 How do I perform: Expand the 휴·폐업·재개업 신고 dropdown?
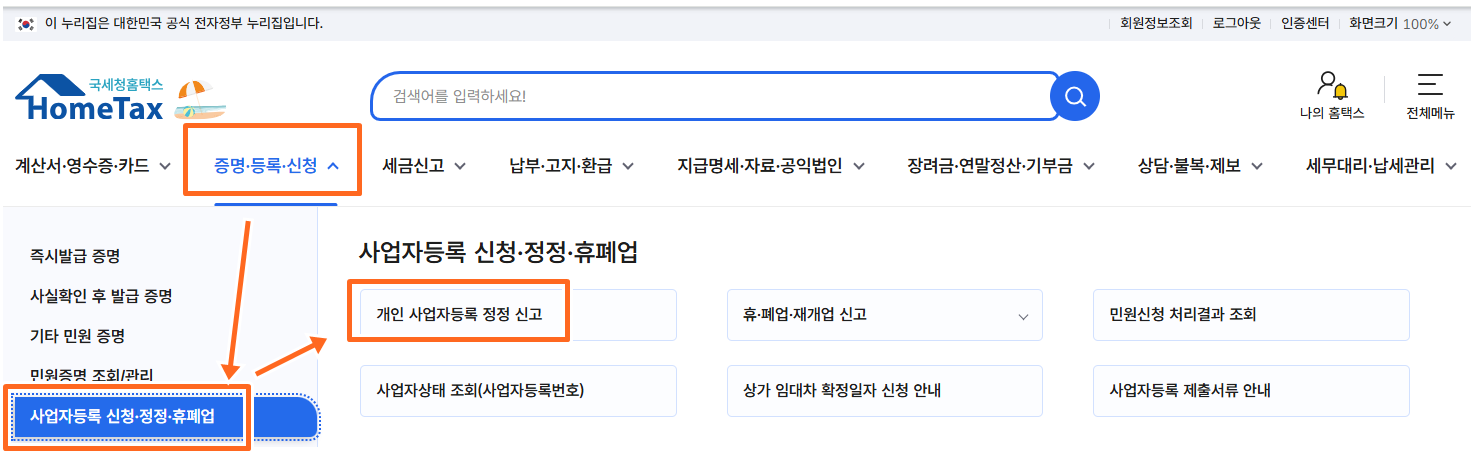click(884, 315)
